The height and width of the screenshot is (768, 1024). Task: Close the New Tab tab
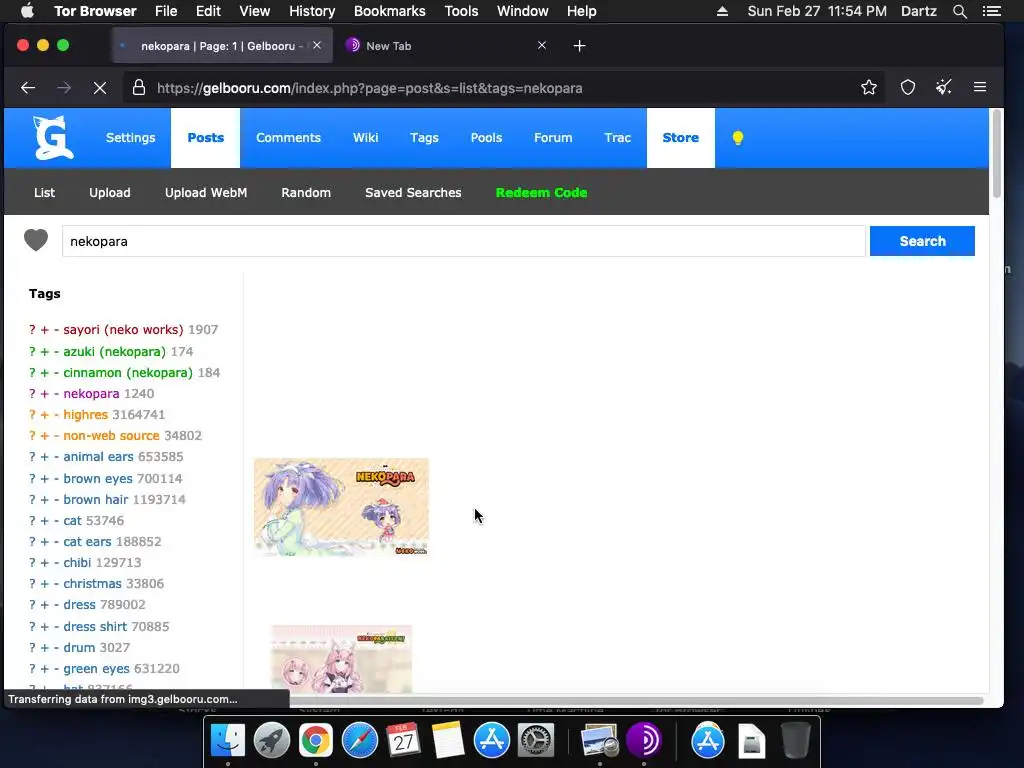pos(541,45)
